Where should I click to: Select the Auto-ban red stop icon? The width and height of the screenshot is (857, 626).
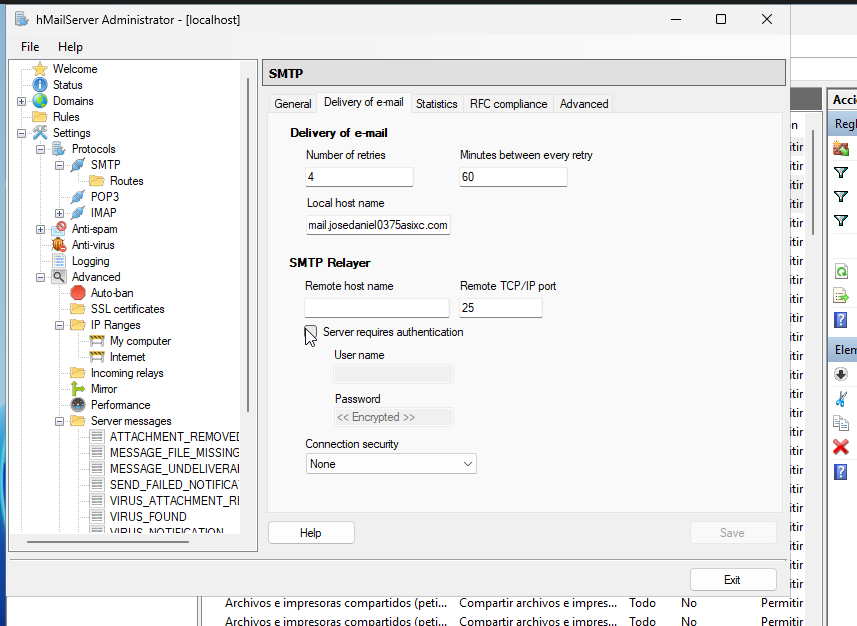[x=78, y=293]
